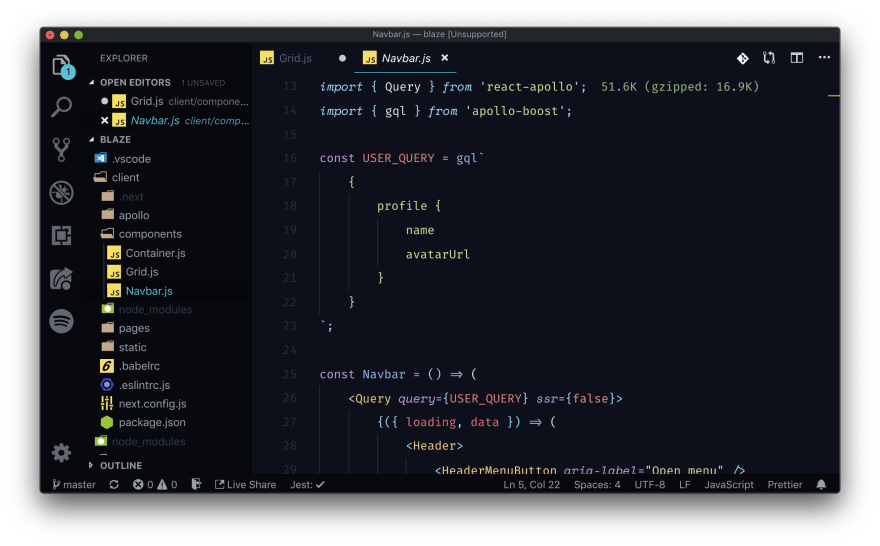Click the master branch in status bar
The width and height of the screenshot is (880, 546).
point(74,484)
